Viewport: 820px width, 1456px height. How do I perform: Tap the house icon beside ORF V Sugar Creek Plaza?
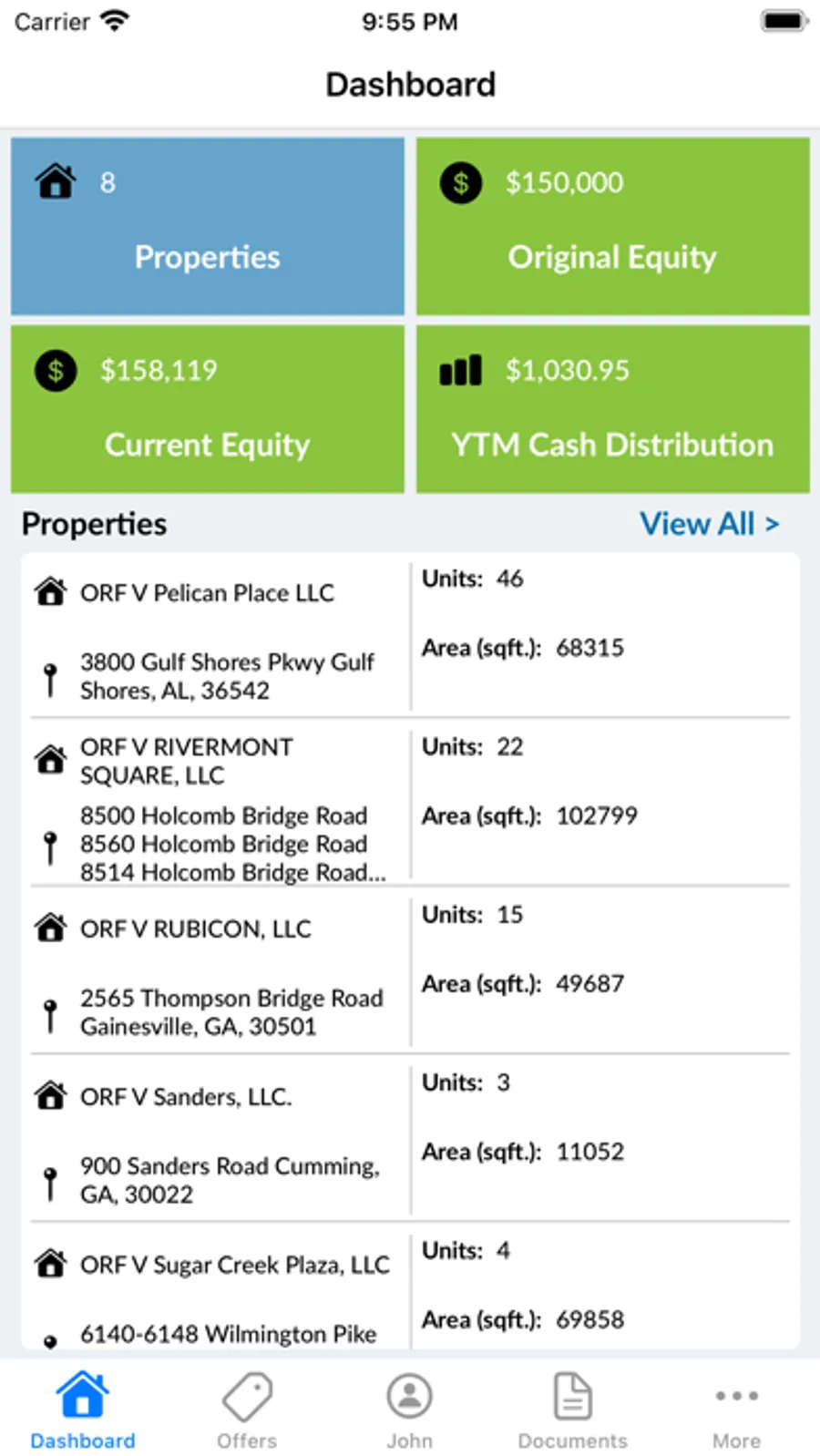tap(51, 1264)
